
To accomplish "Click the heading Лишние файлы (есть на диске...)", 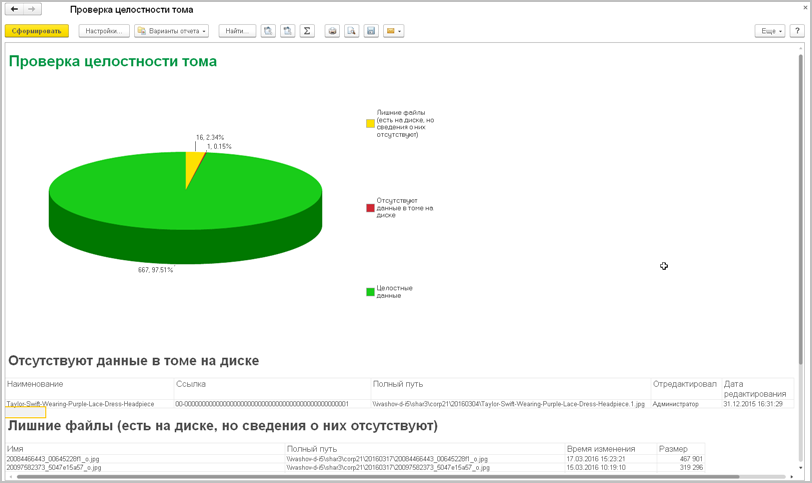I will [x=223, y=426].
